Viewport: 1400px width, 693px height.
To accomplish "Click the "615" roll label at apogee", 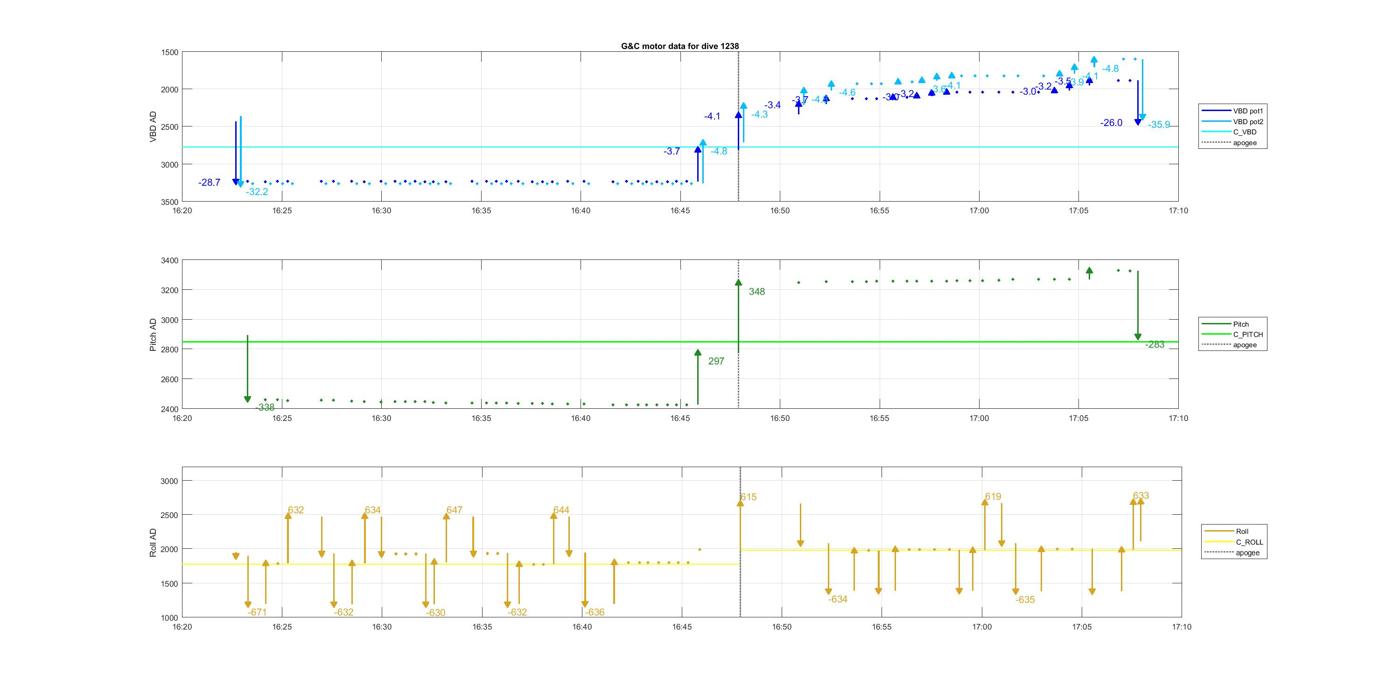I will pyautogui.click(x=748, y=497).
